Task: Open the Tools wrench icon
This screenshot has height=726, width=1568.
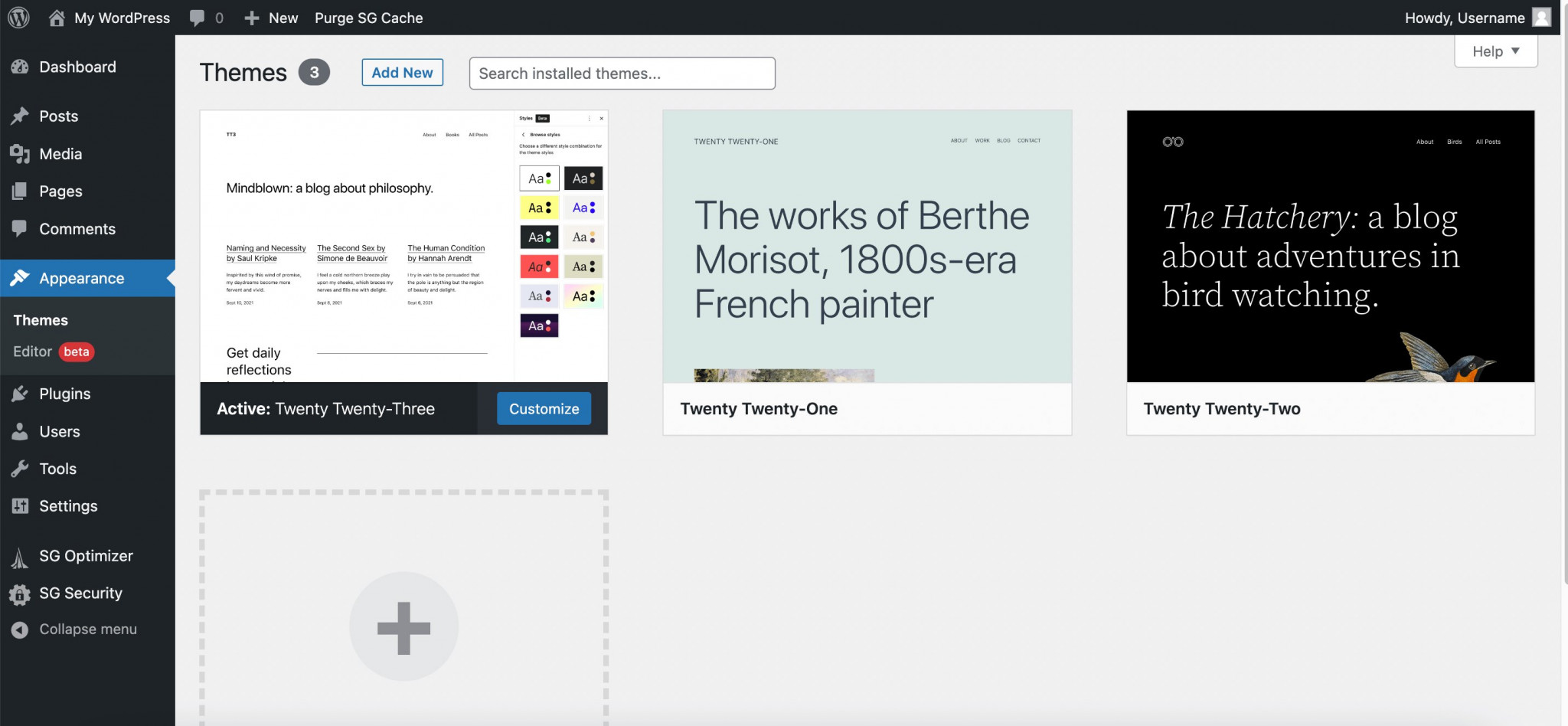Action: pos(20,469)
